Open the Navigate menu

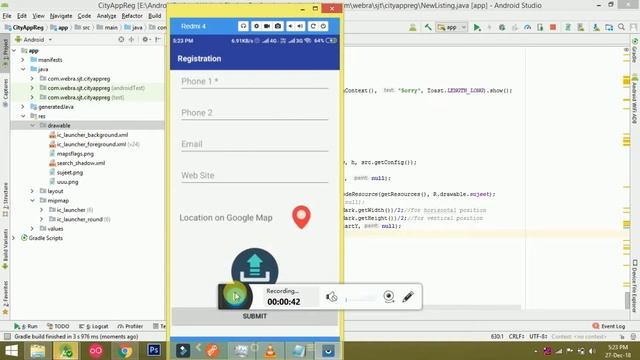pos(61,16)
